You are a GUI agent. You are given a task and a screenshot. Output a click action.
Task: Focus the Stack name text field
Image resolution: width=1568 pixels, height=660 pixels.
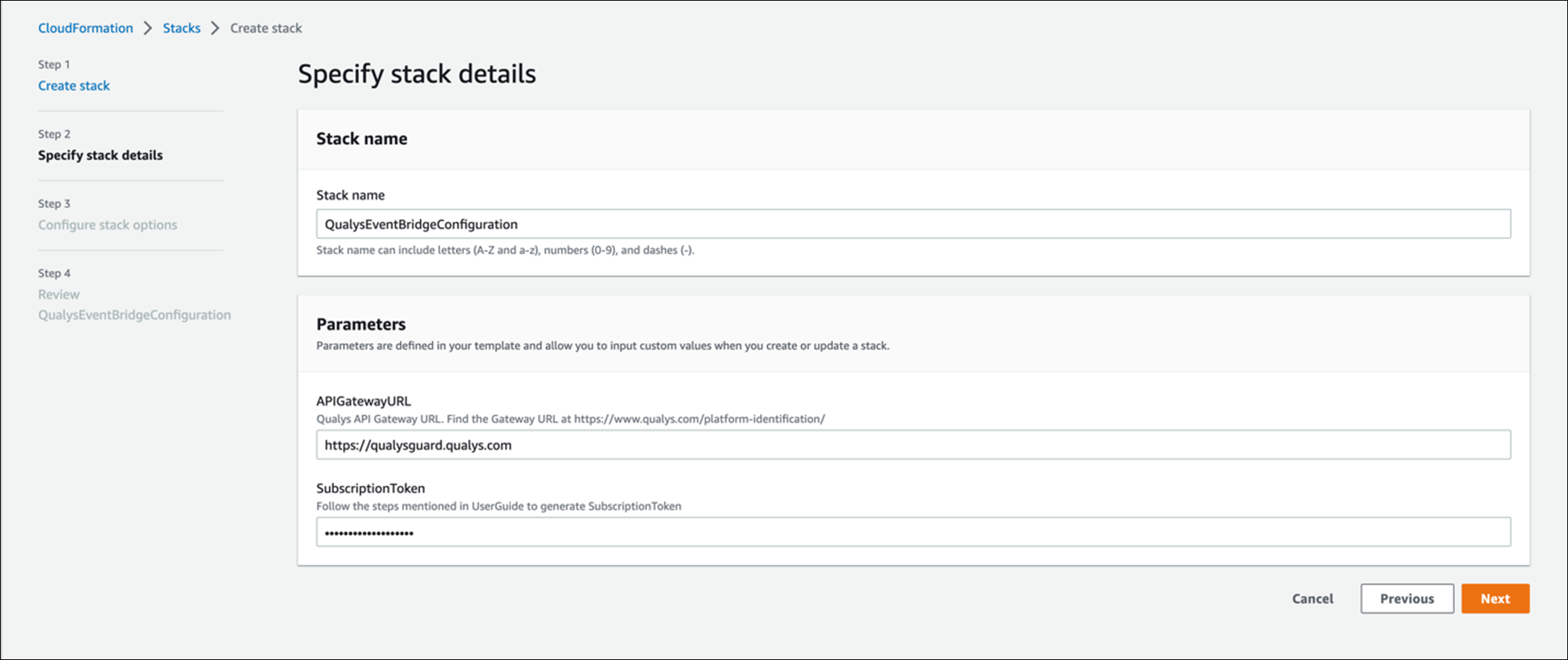913,224
